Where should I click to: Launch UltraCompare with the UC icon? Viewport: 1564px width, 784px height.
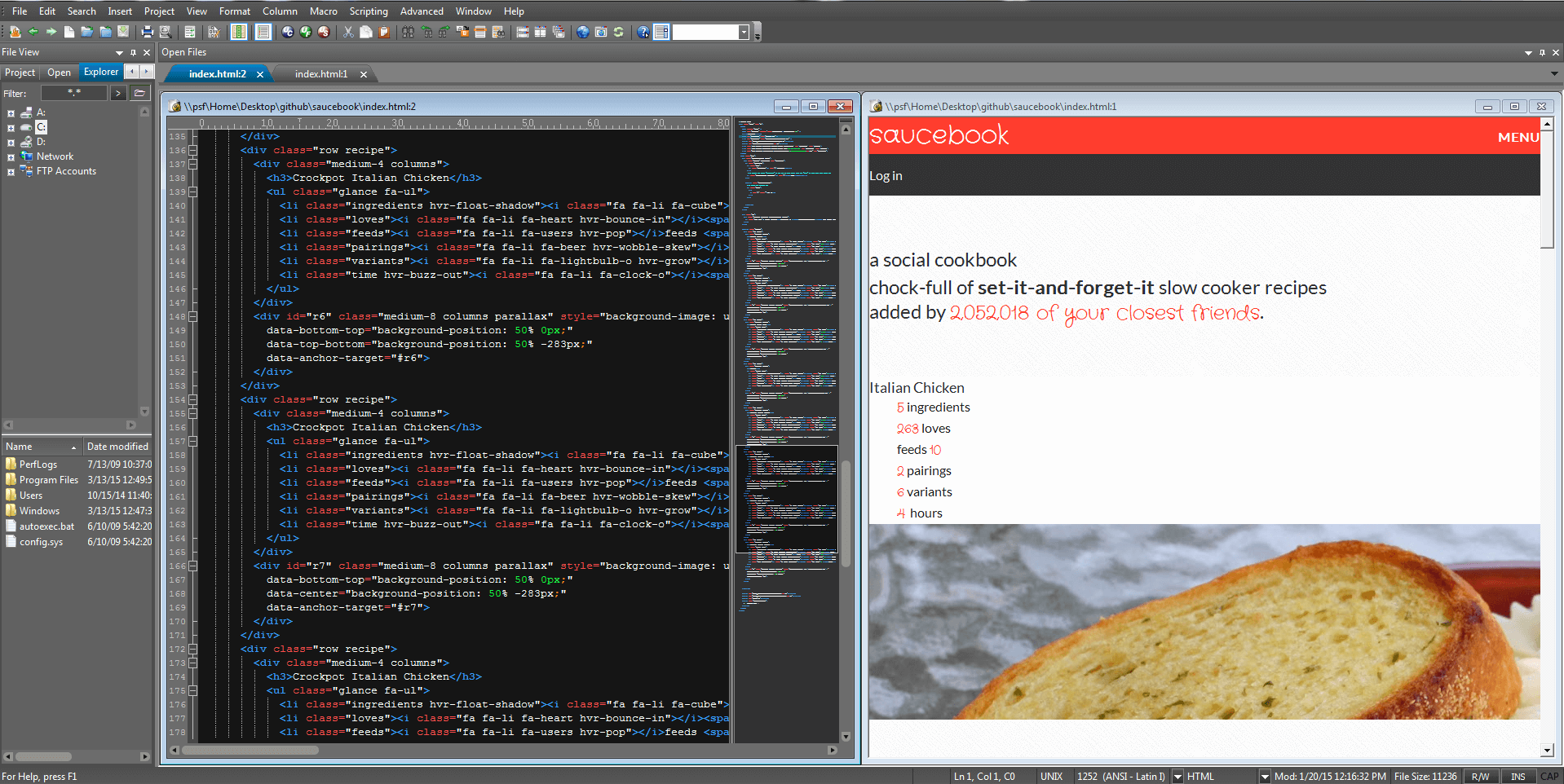(x=287, y=32)
